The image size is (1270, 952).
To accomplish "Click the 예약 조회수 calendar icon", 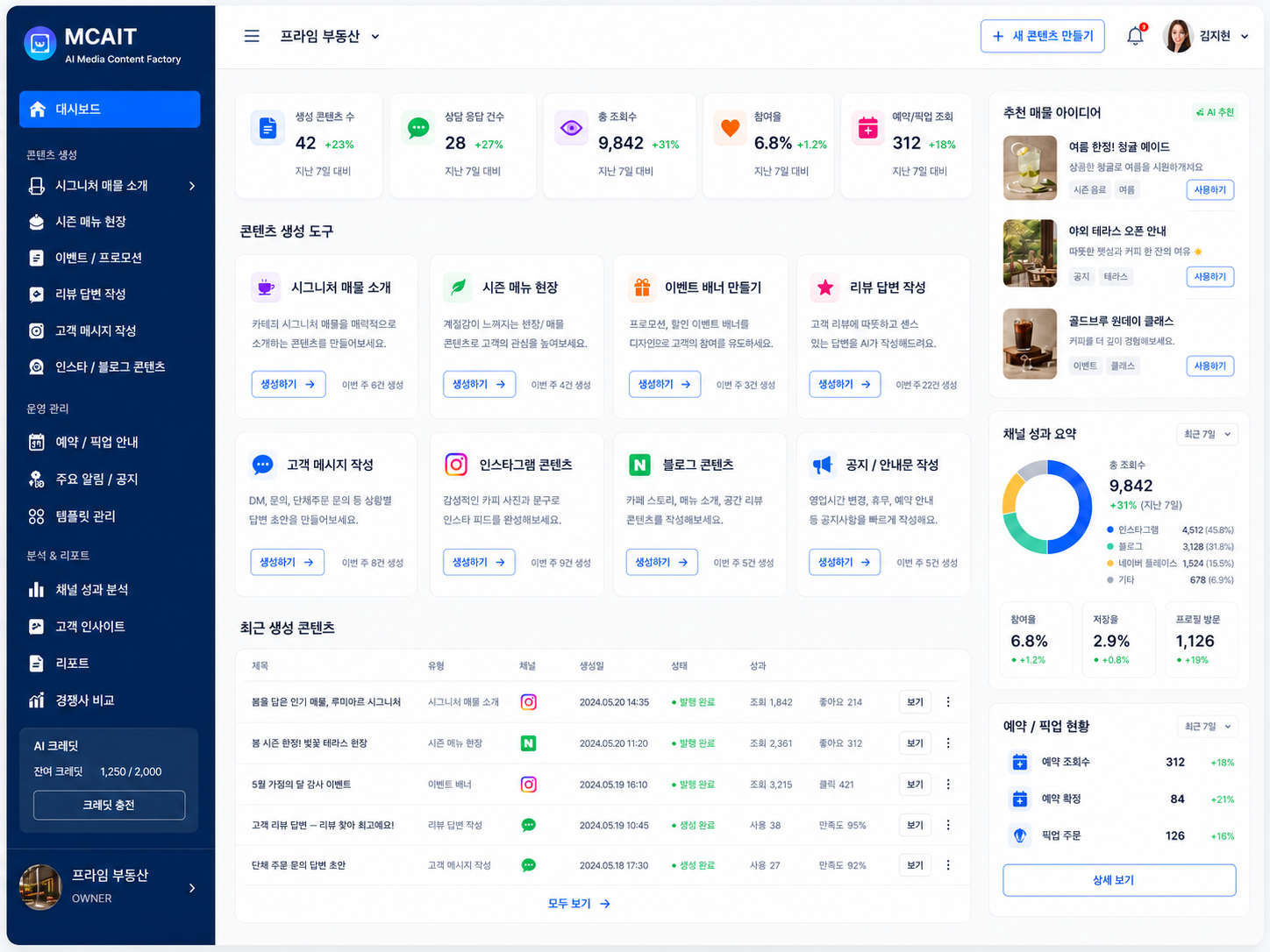I will pos(1019,762).
